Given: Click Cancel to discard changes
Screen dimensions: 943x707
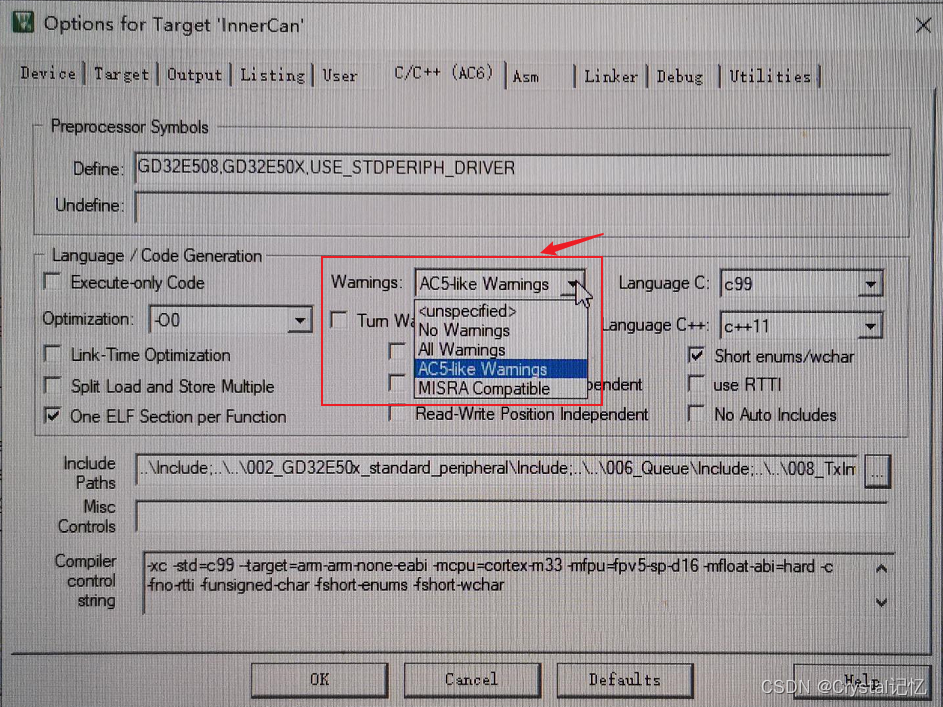Looking at the screenshot, I should [471, 679].
